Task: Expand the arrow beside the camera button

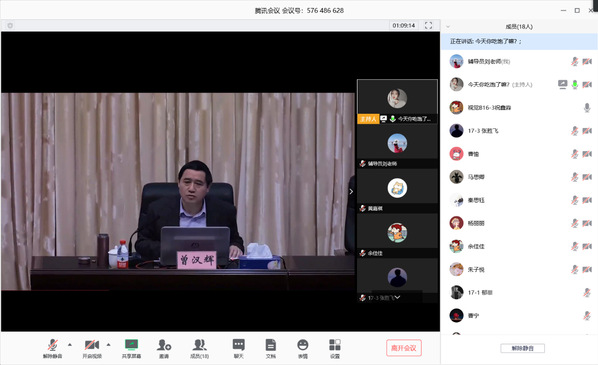Action: pos(109,344)
